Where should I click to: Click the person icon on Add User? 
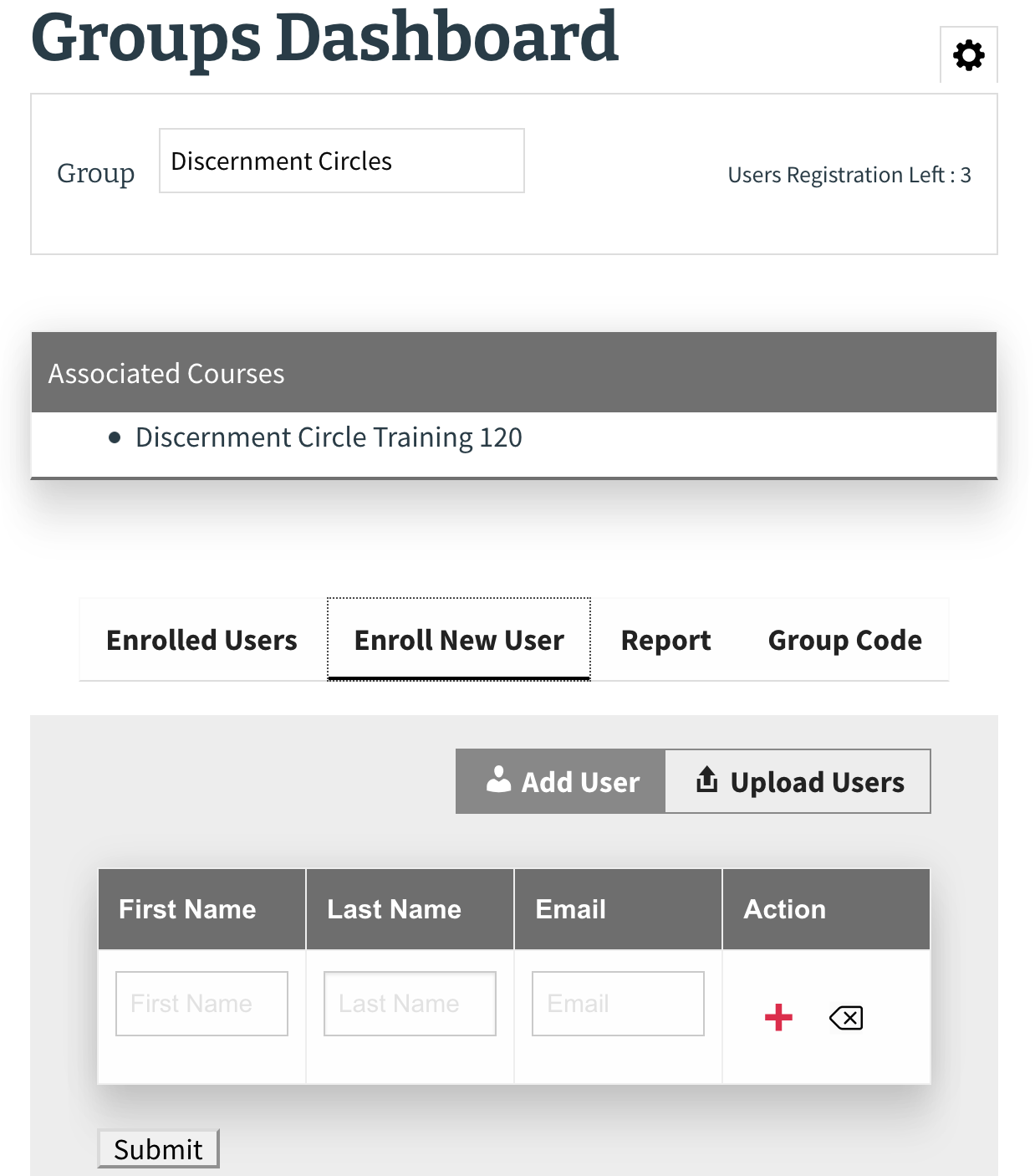coord(499,780)
